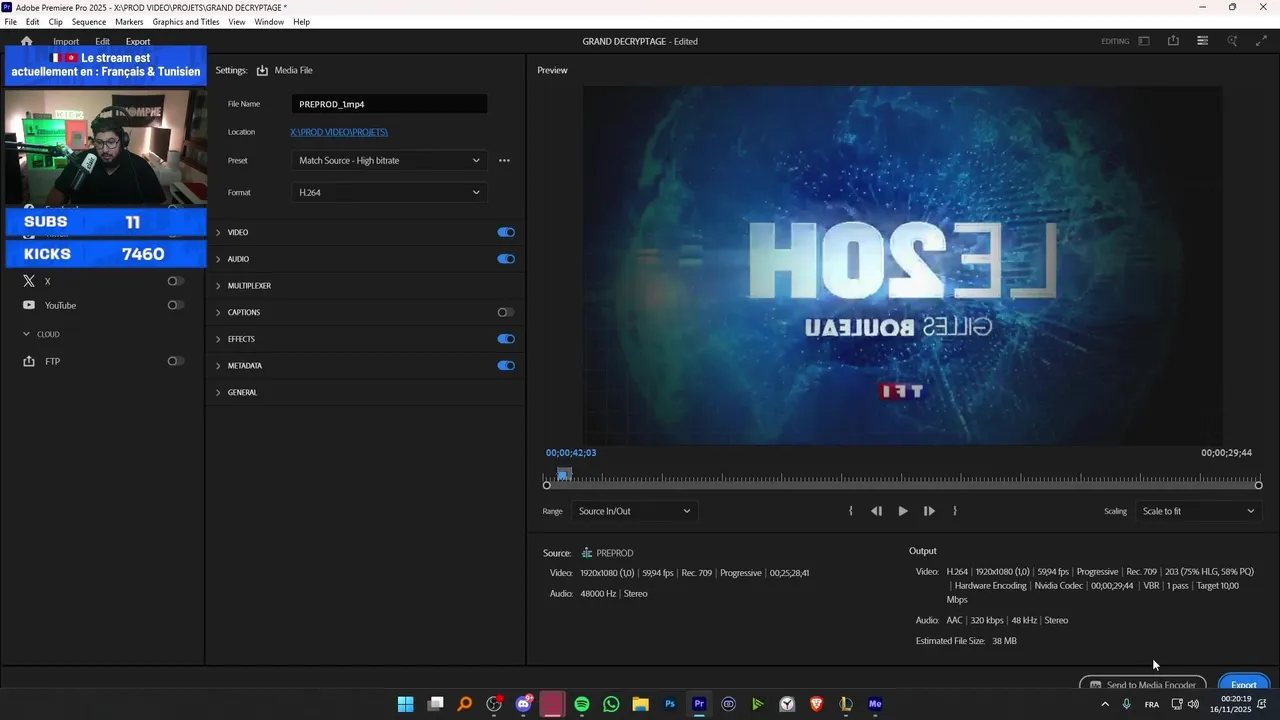Open the Workspaces layout icon beside EDITING
This screenshot has height=720, width=1280.
tap(1144, 41)
